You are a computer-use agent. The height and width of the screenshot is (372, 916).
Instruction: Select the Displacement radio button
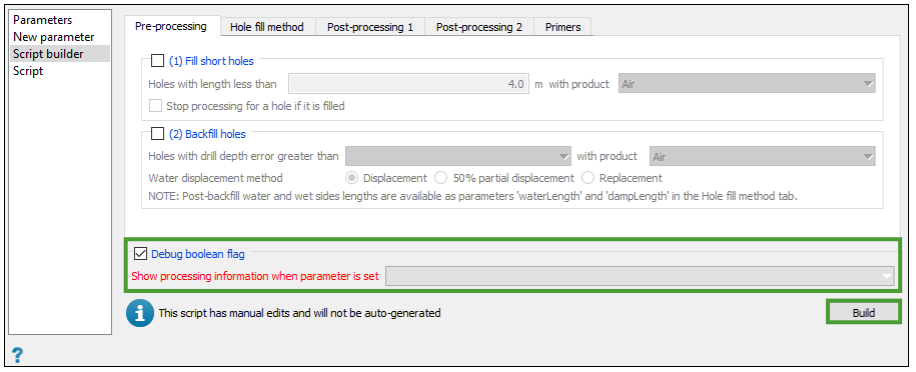(x=351, y=178)
